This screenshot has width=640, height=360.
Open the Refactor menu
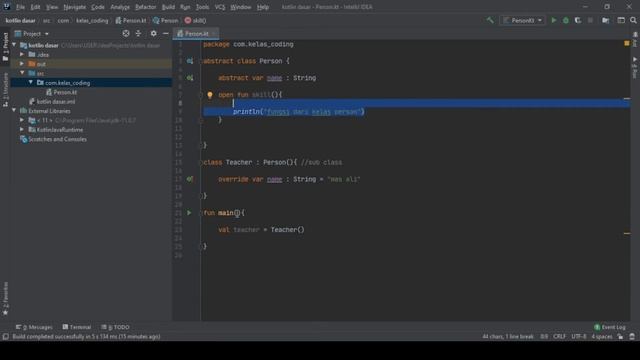[x=145, y=7]
